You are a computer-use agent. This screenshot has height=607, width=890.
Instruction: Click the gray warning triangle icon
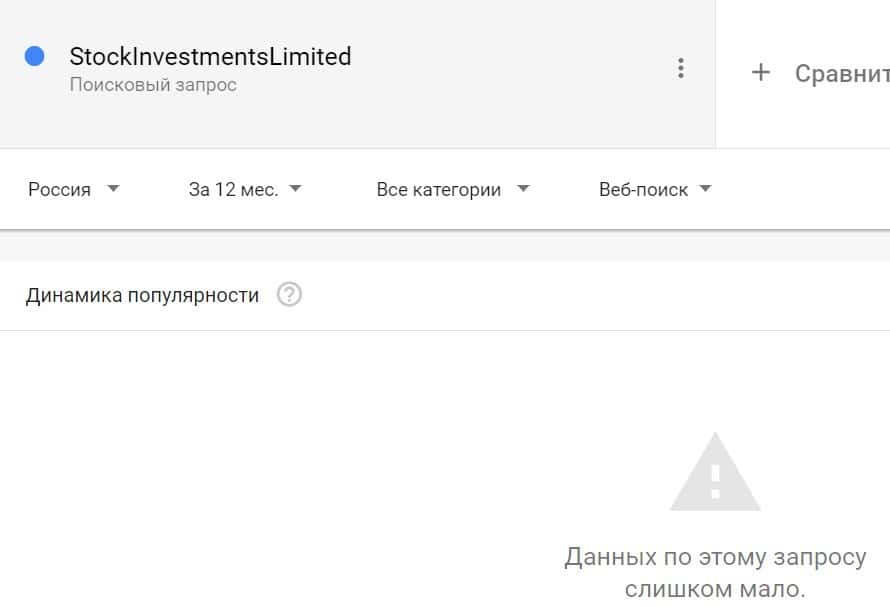click(715, 474)
